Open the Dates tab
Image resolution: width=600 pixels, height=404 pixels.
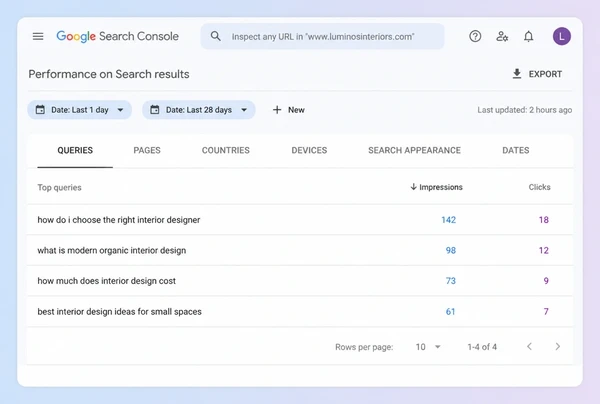click(516, 150)
